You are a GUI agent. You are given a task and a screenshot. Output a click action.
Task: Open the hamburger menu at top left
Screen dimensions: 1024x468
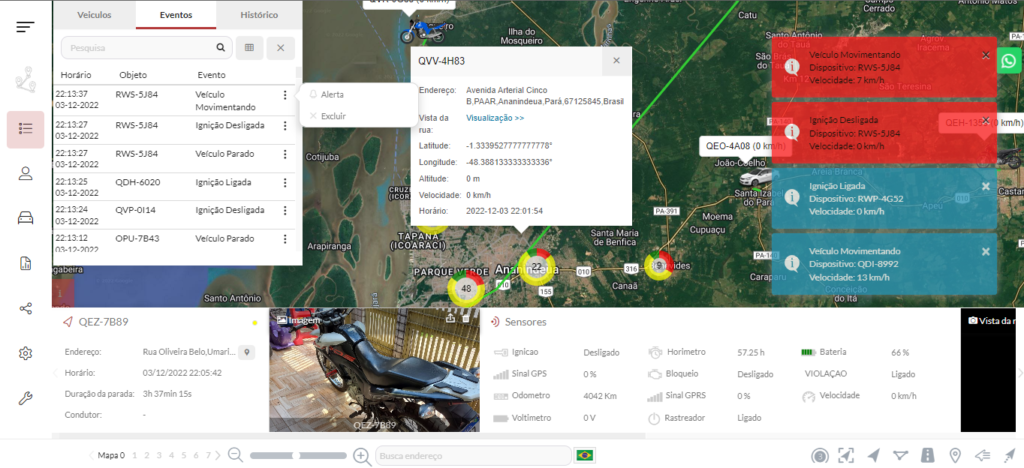(25, 26)
